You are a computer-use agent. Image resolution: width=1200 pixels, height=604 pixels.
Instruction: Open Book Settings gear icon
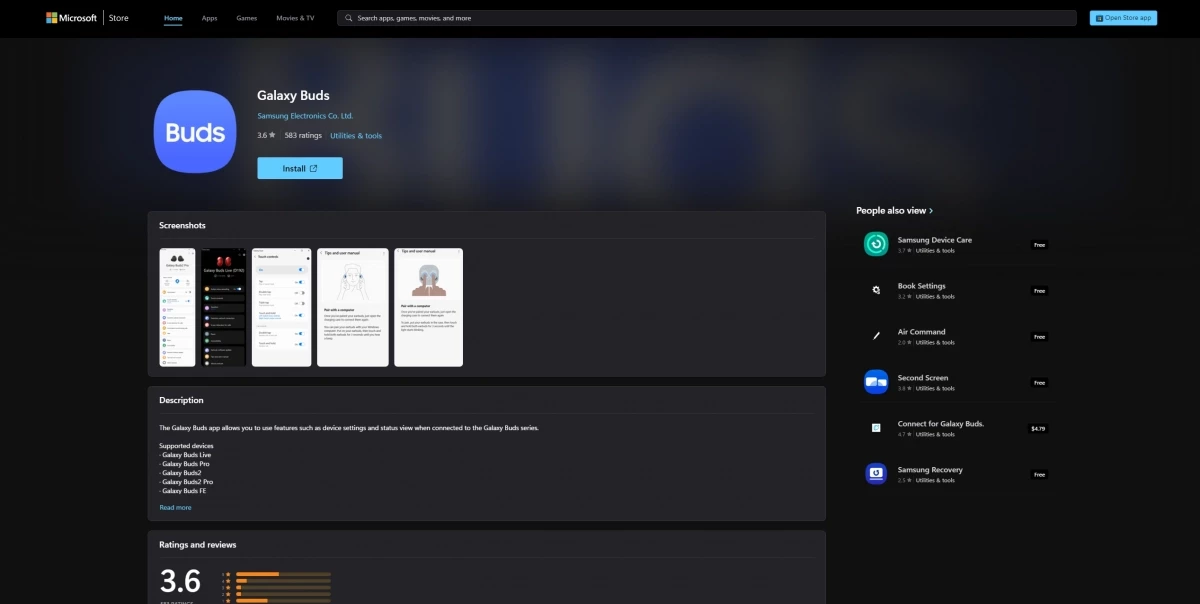[876, 290]
